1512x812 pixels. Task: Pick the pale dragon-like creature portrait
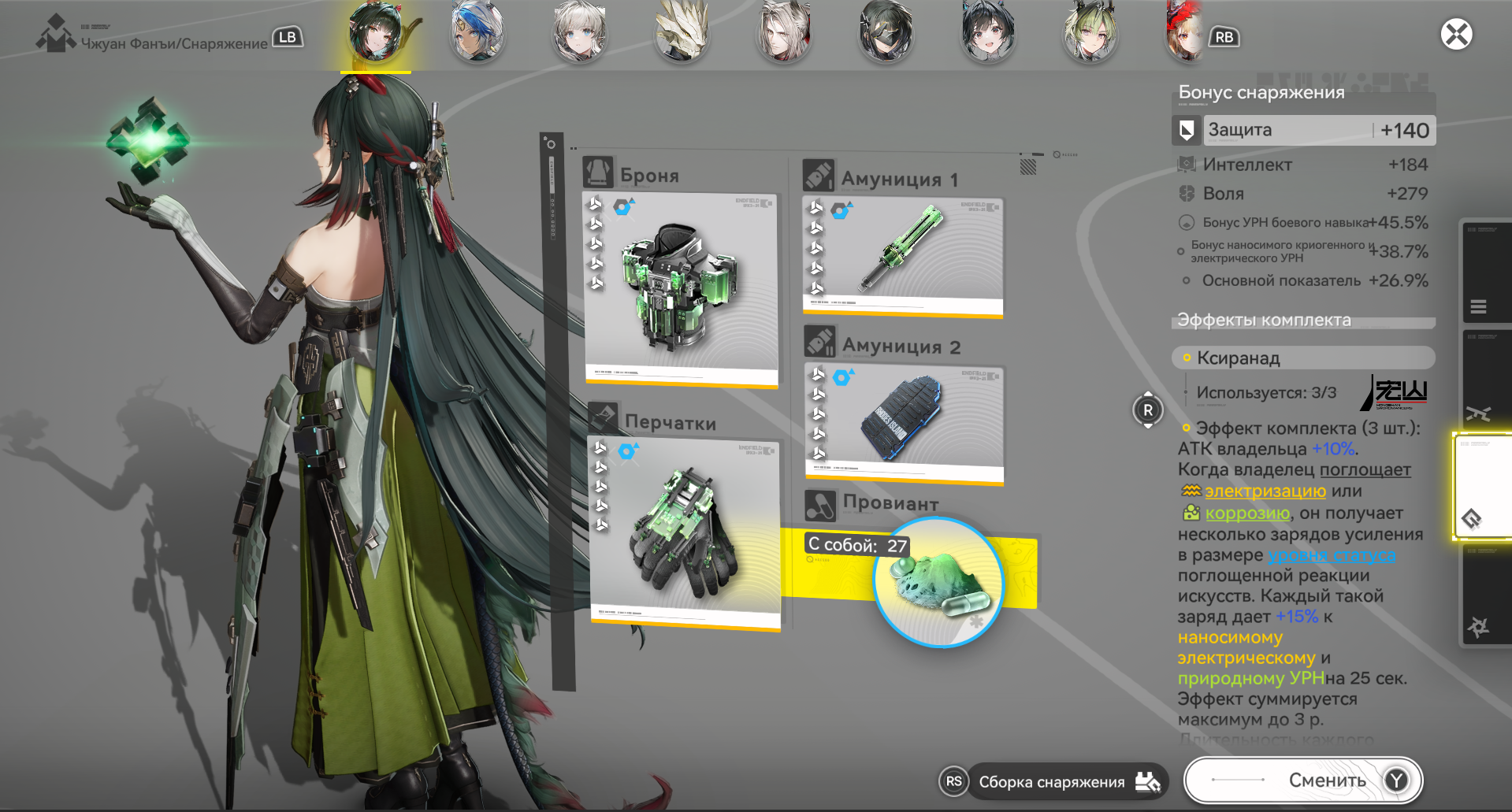[682, 33]
